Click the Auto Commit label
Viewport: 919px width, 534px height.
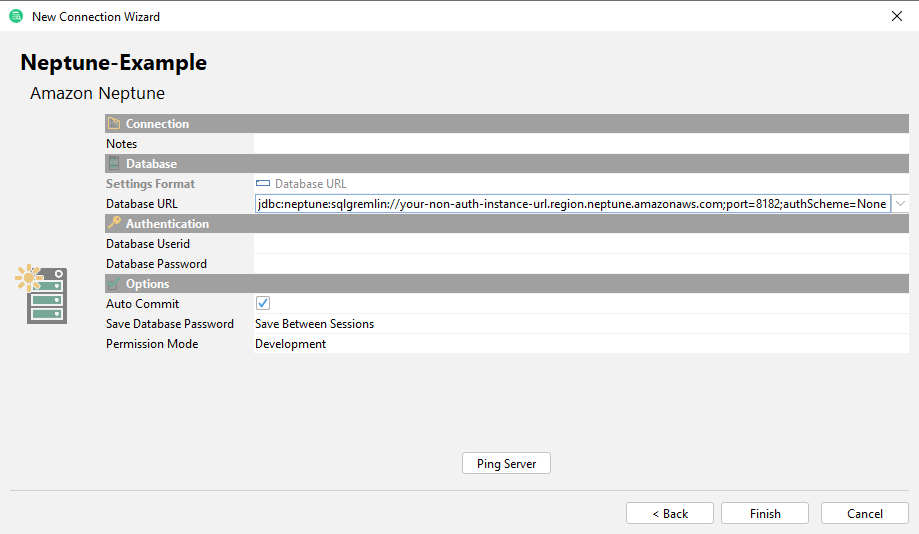point(142,304)
